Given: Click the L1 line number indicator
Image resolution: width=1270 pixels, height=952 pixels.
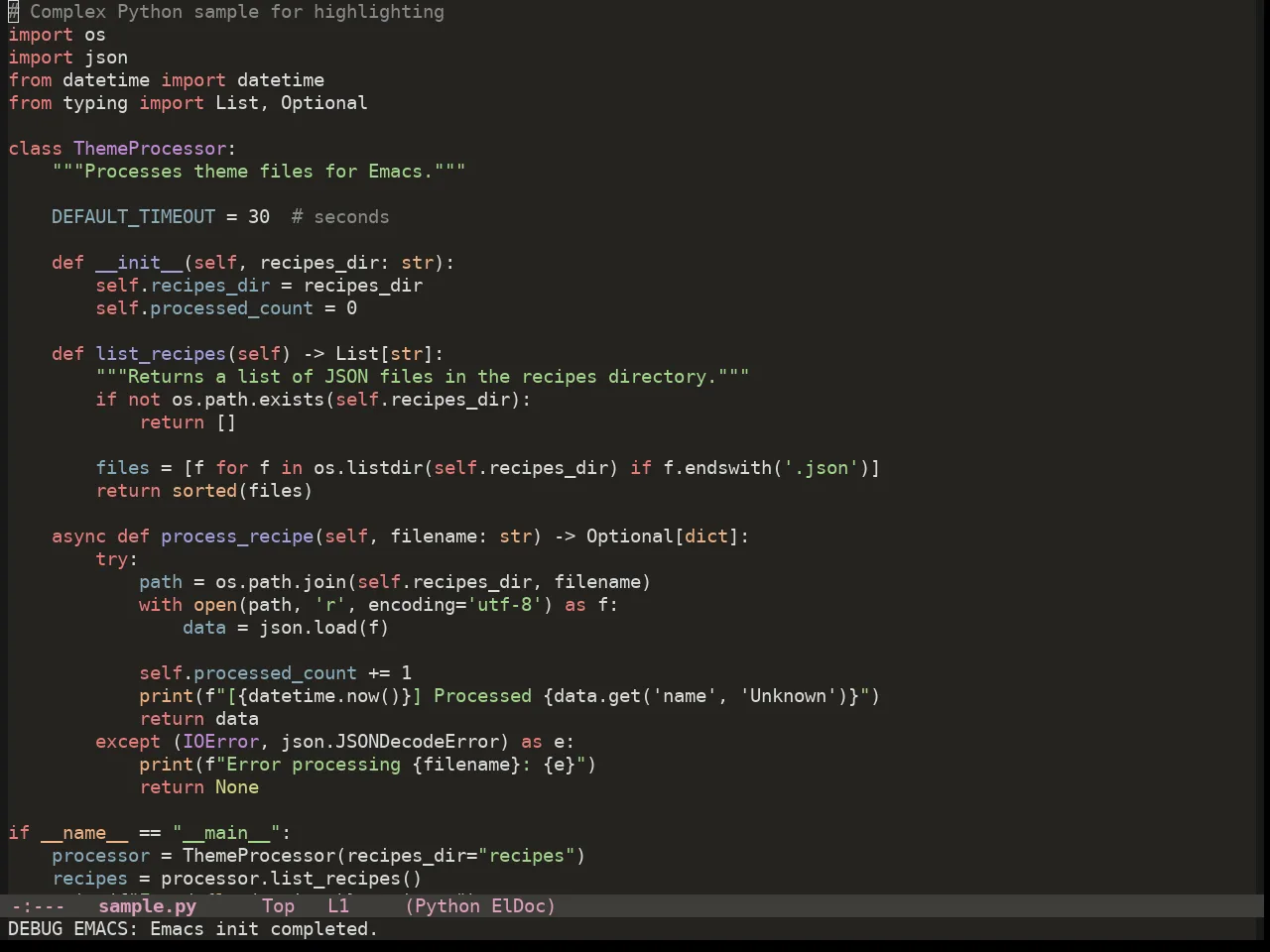Looking at the screenshot, I should pos(338,906).
